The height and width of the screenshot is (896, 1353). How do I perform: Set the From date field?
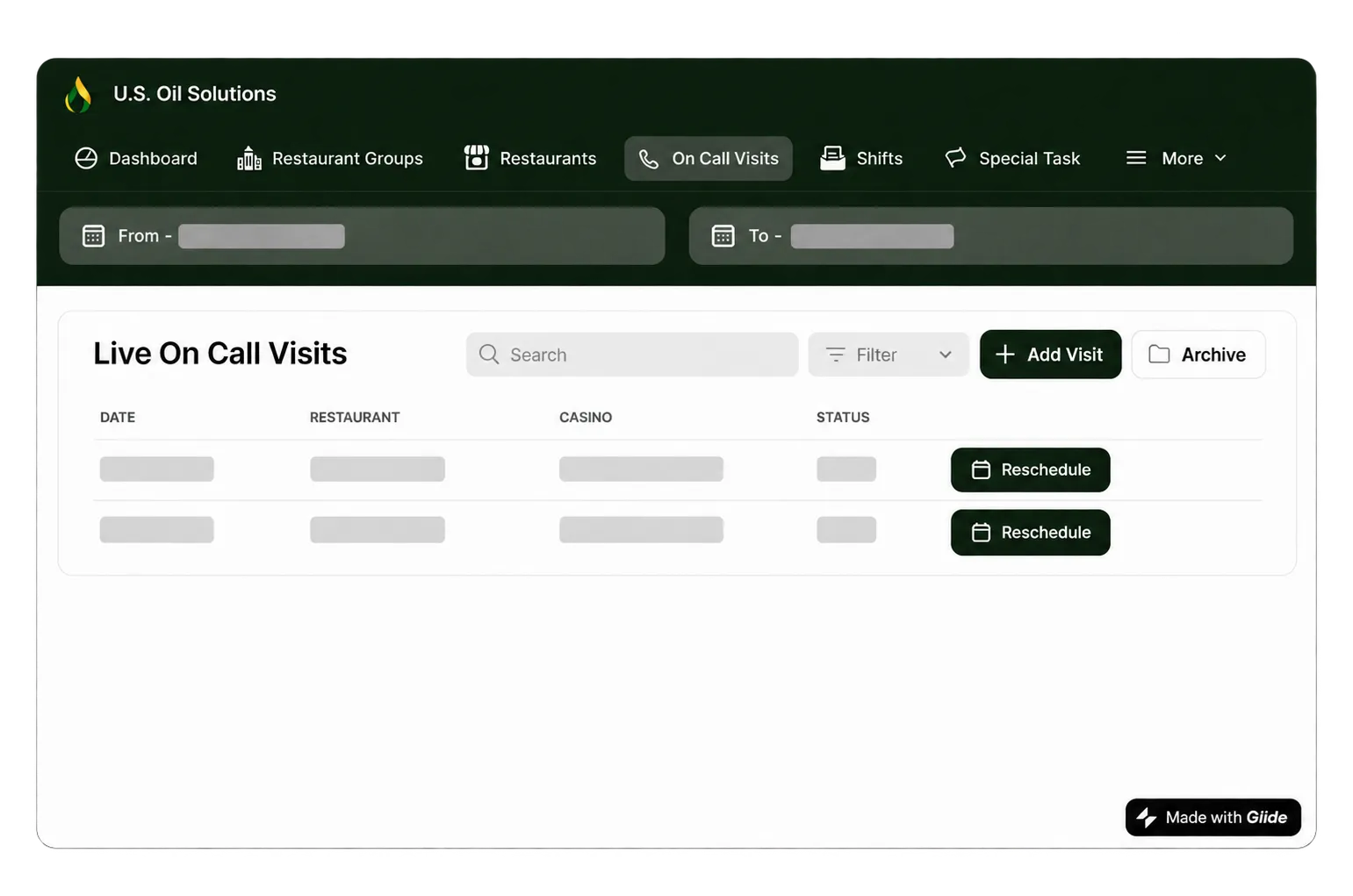coord(362,236)
